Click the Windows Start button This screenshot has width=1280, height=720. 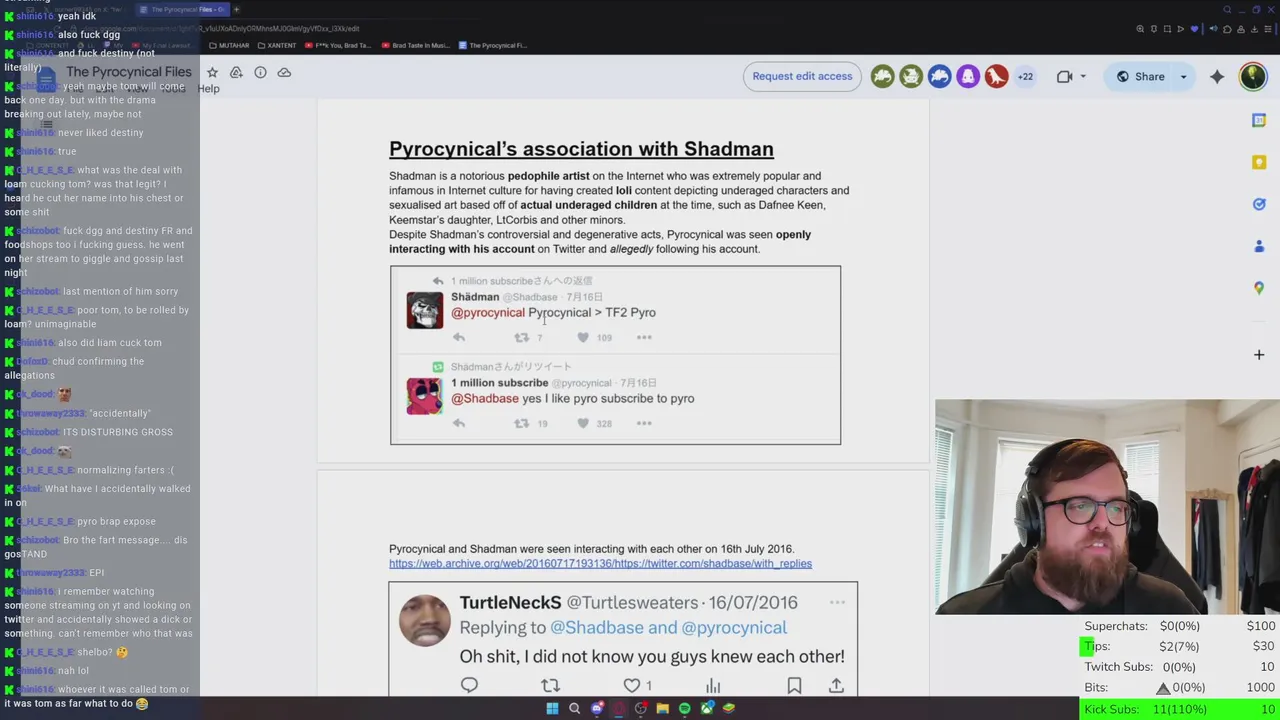[552, 708]
